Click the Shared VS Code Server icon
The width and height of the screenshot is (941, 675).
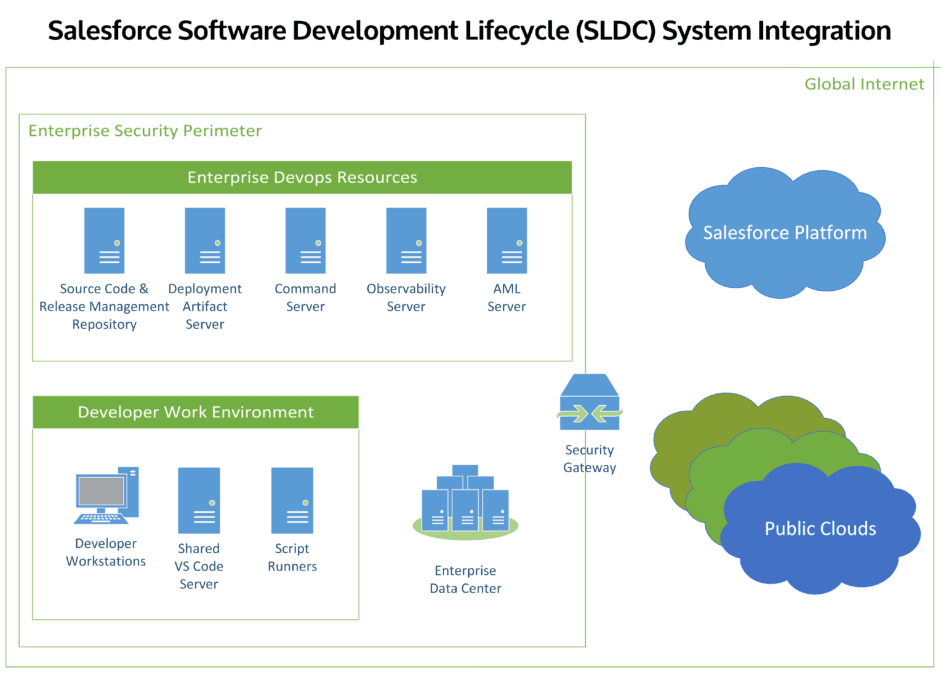click(199, 500)
